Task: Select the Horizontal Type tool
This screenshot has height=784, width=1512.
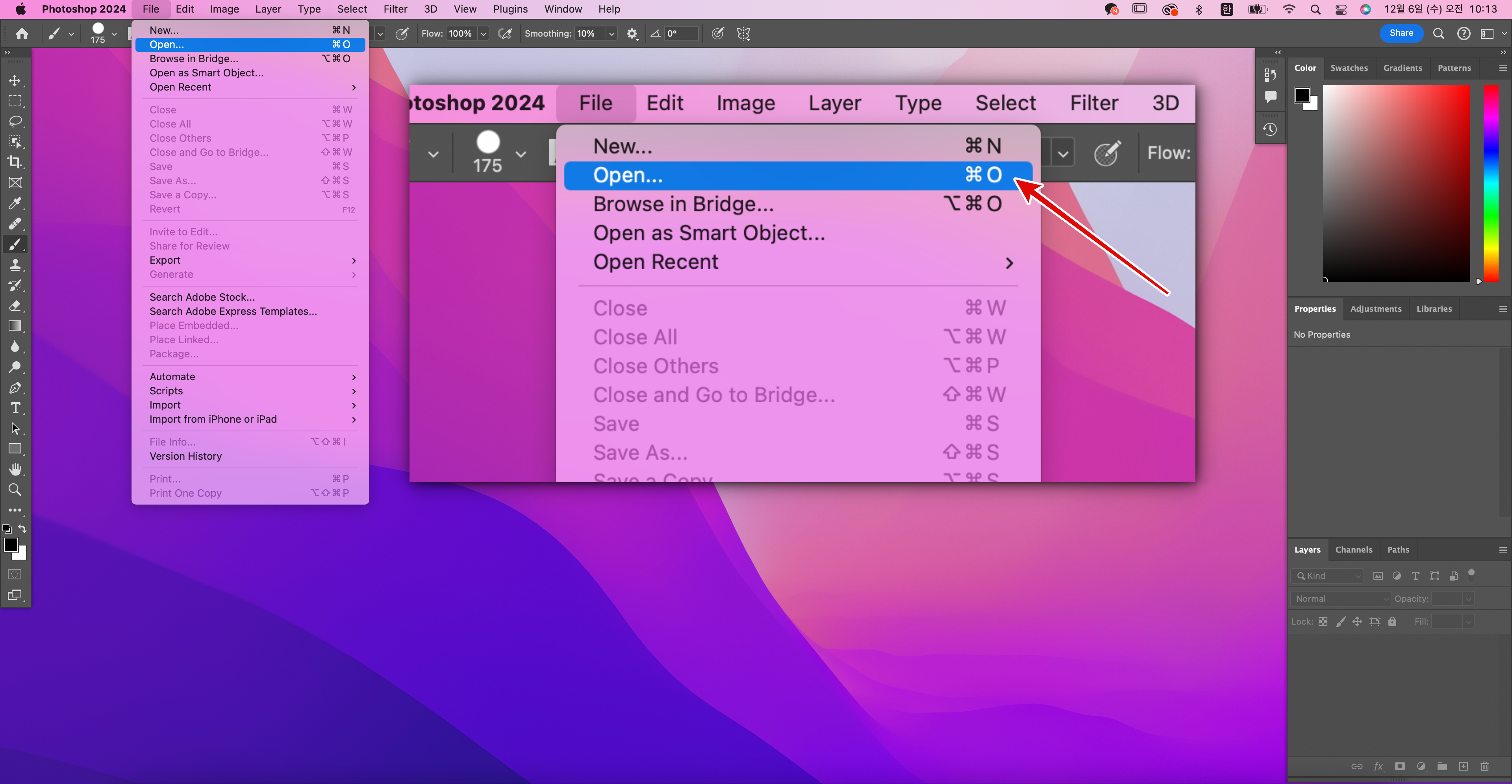Action: 15,408
